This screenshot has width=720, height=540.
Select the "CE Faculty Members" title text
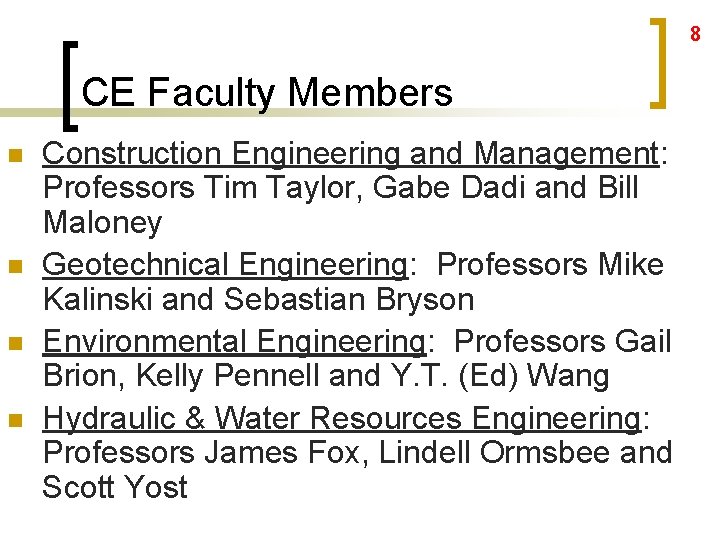pos(267,93)
